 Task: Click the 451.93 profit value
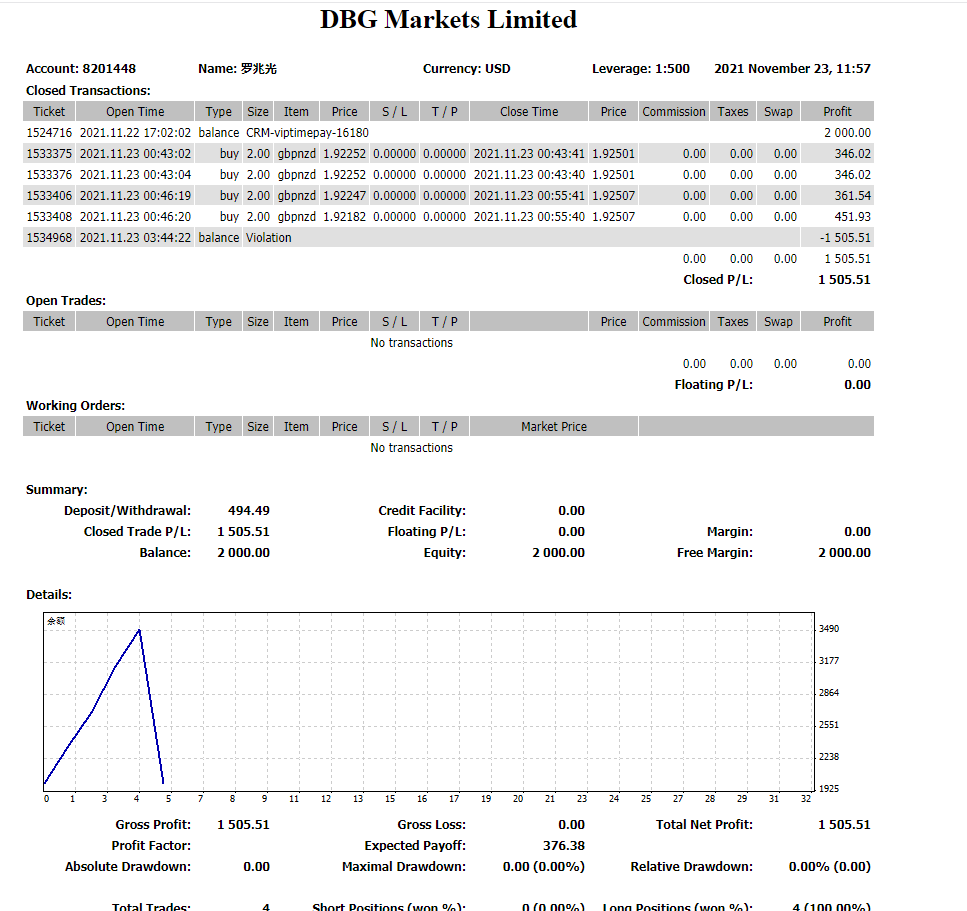tap(852, 217)
